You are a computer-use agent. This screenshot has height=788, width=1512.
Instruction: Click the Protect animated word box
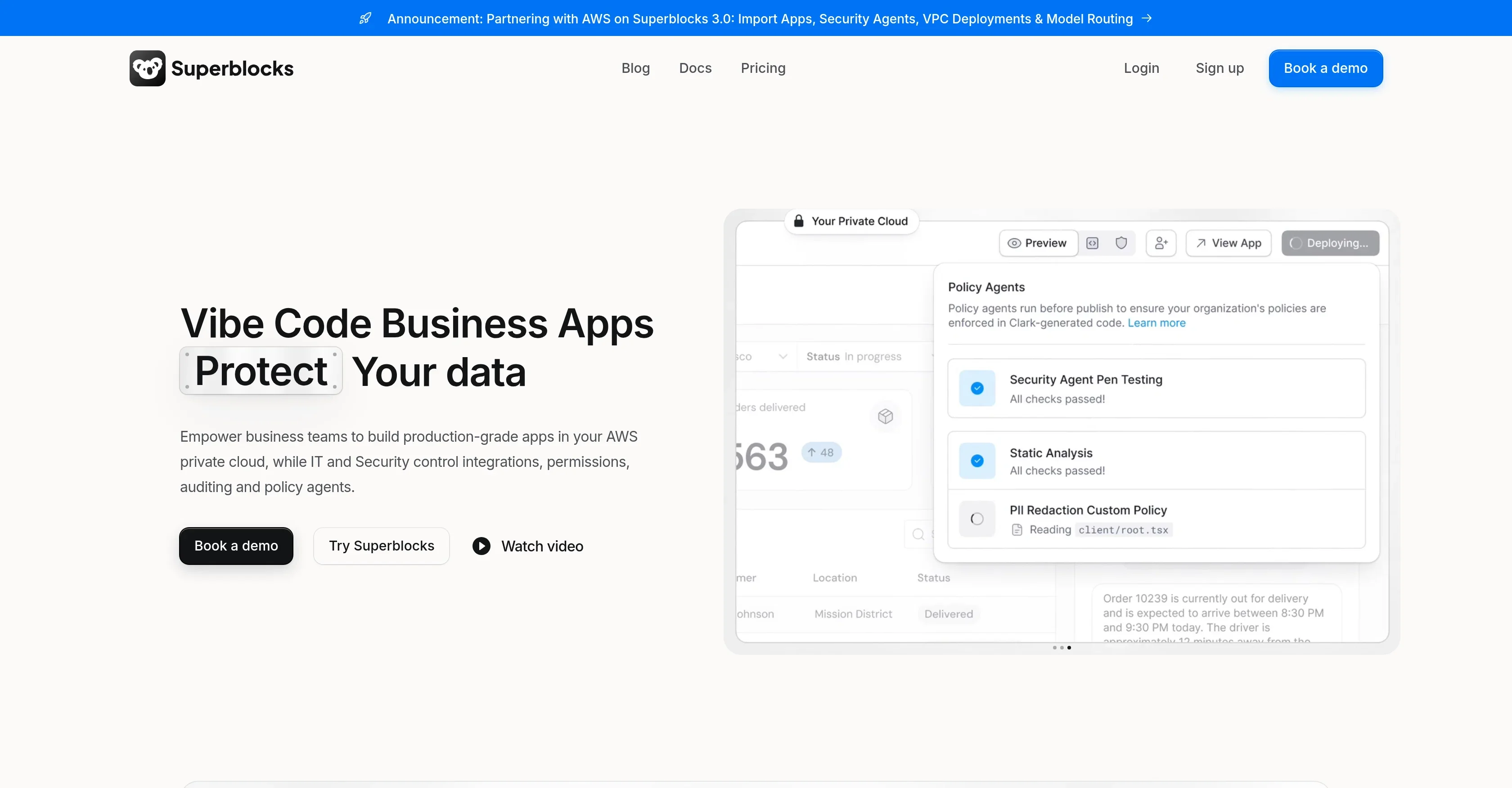(261, 372)
